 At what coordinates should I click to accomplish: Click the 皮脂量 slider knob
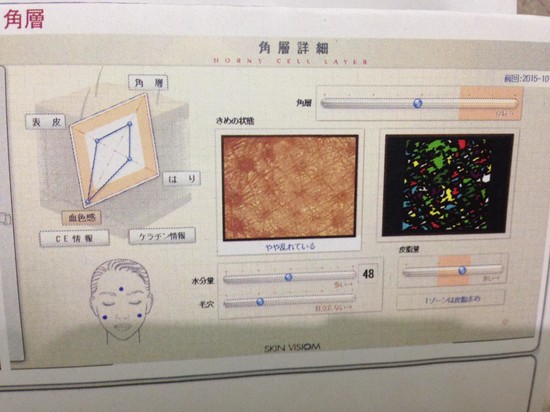tap(462, 270)
